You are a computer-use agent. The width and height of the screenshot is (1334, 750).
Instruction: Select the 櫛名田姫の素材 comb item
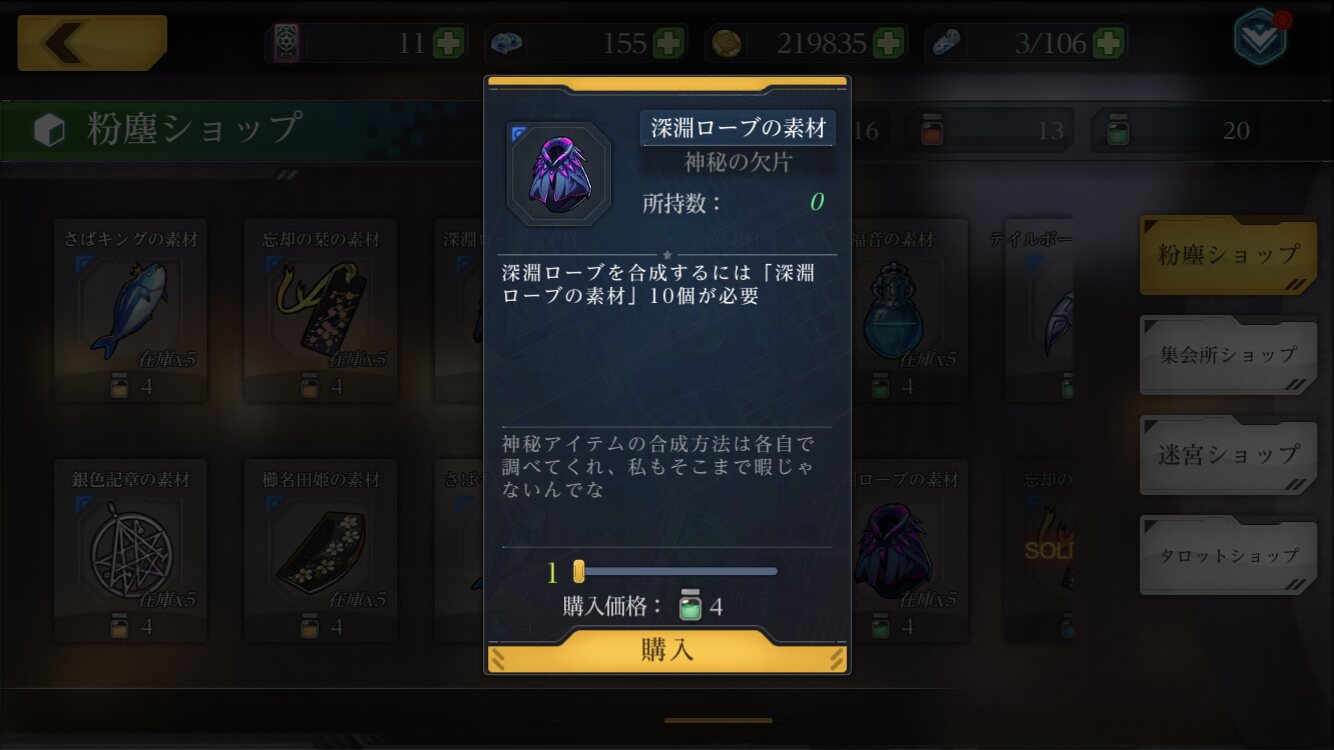point(321,551)
